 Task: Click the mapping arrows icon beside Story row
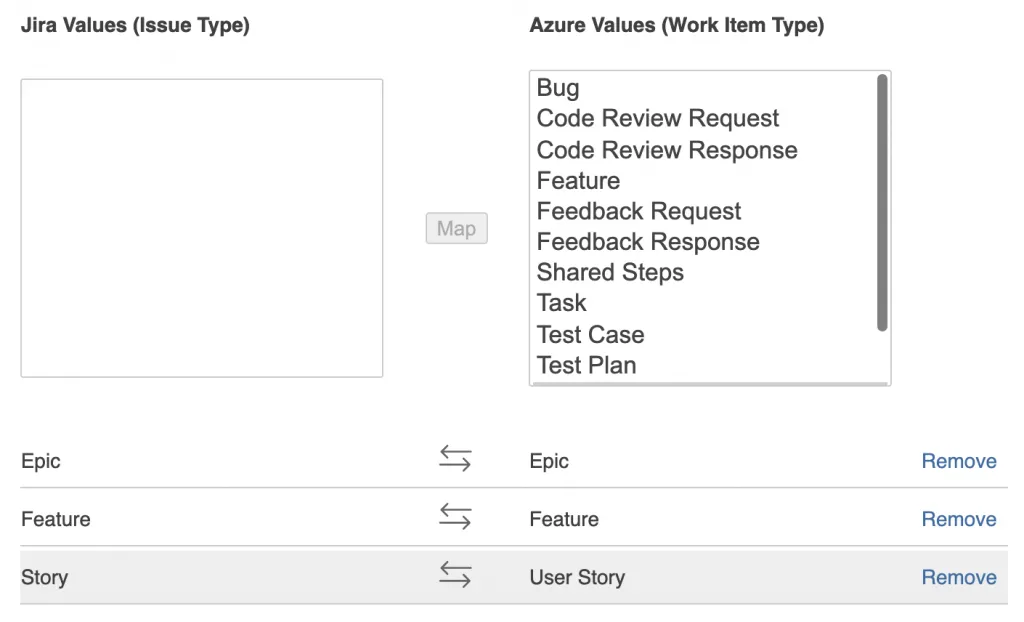tap(456, 574)
